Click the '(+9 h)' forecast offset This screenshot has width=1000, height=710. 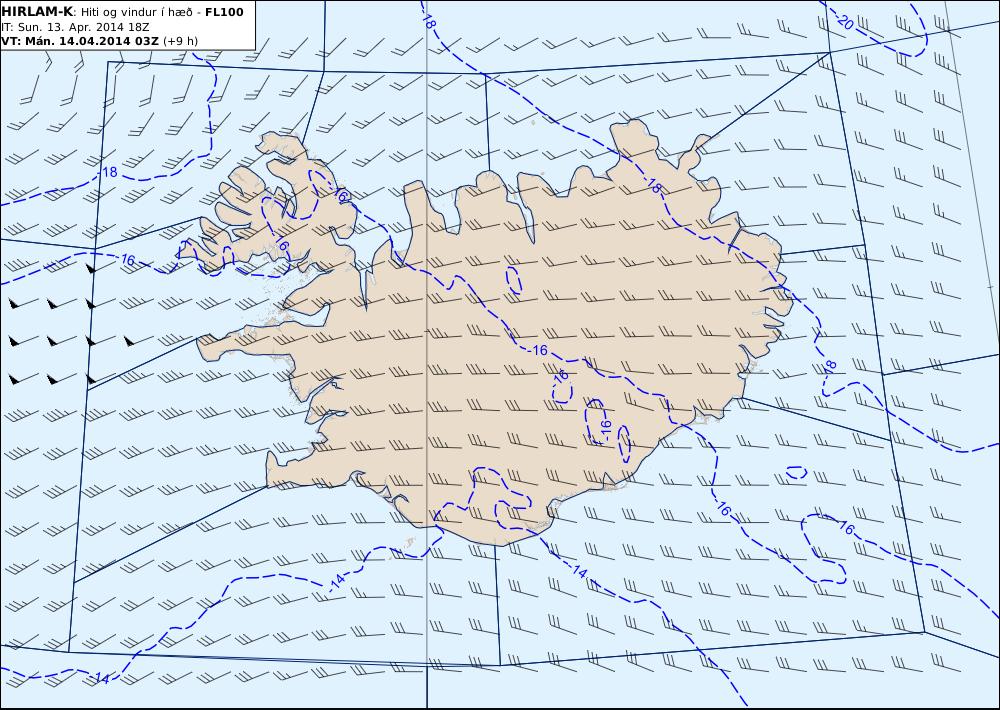click(x=180, y=41)
